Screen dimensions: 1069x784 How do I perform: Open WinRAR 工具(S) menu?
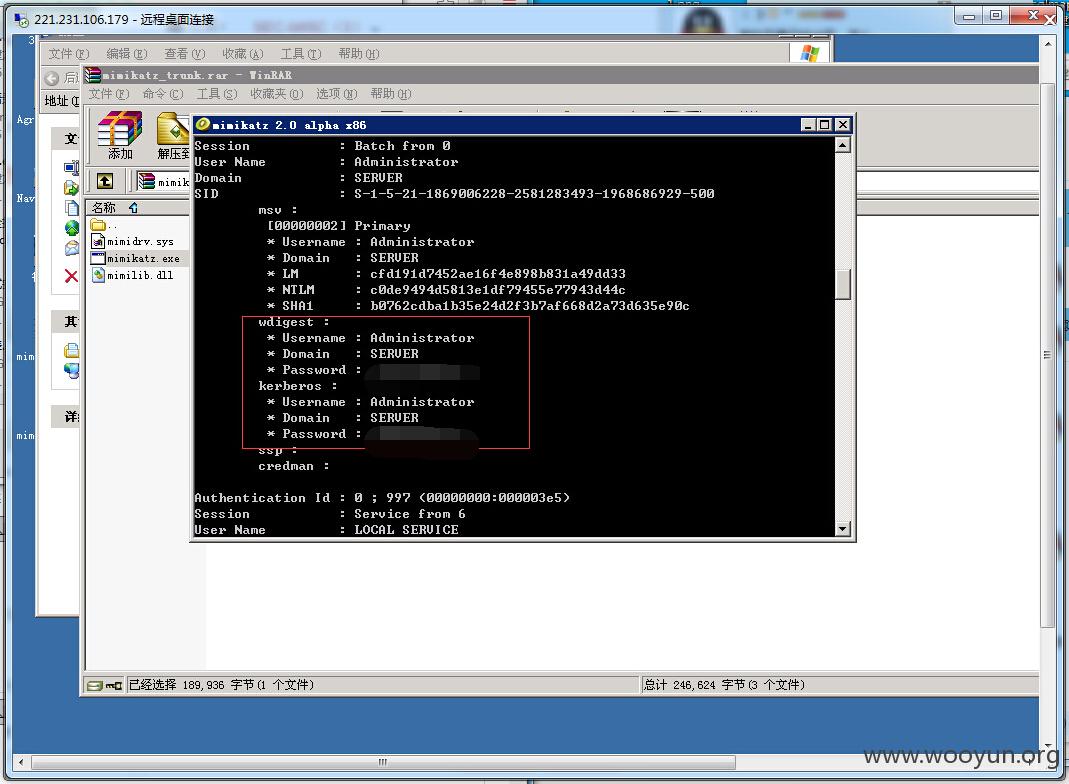pos(217,94)
